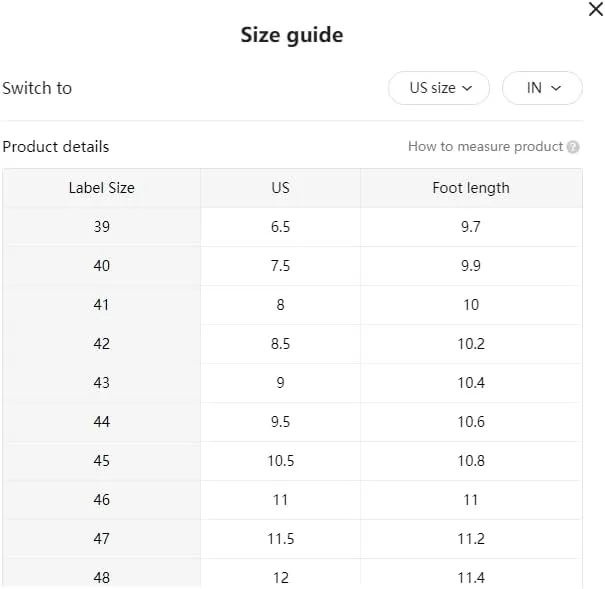Click the Product details heading
The image size is (605, 589).
tap(56, 147)
